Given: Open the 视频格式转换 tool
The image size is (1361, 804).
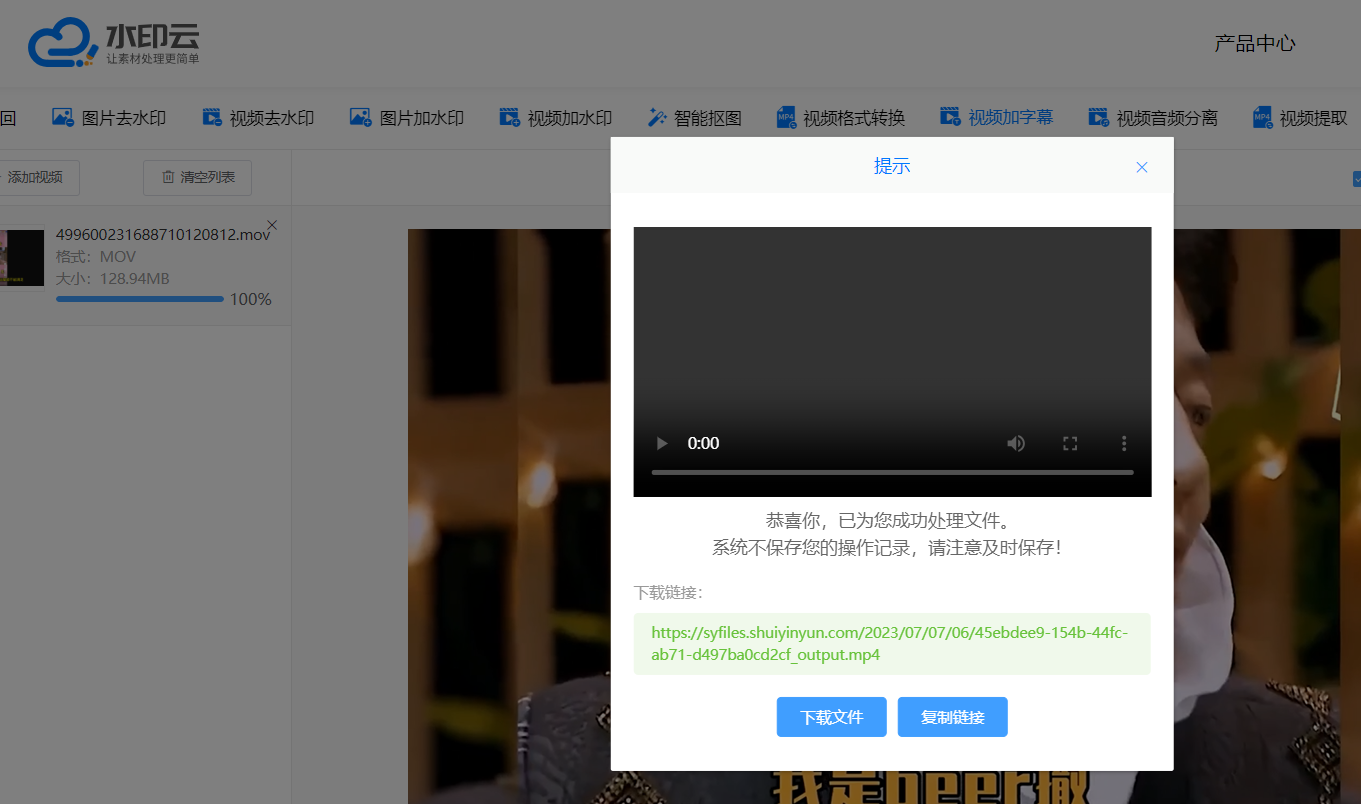Looking at the screenshot, I should click(x=841, y=118).
